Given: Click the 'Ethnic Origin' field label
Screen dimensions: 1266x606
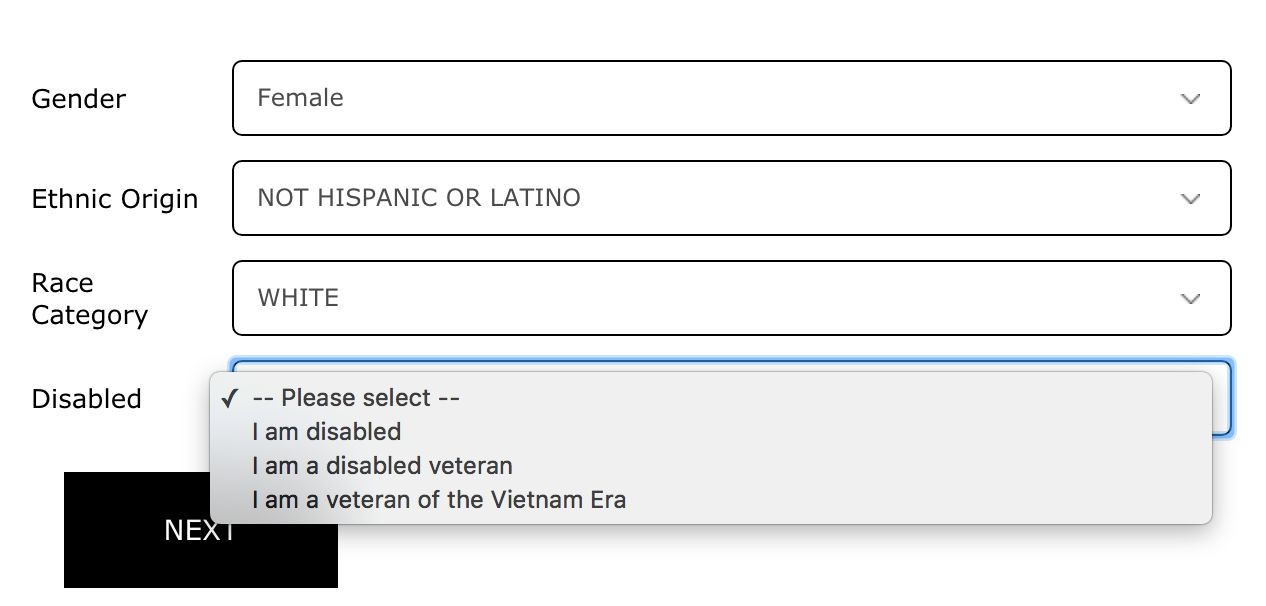Looking at the screenshot, I should coord(115,199).
